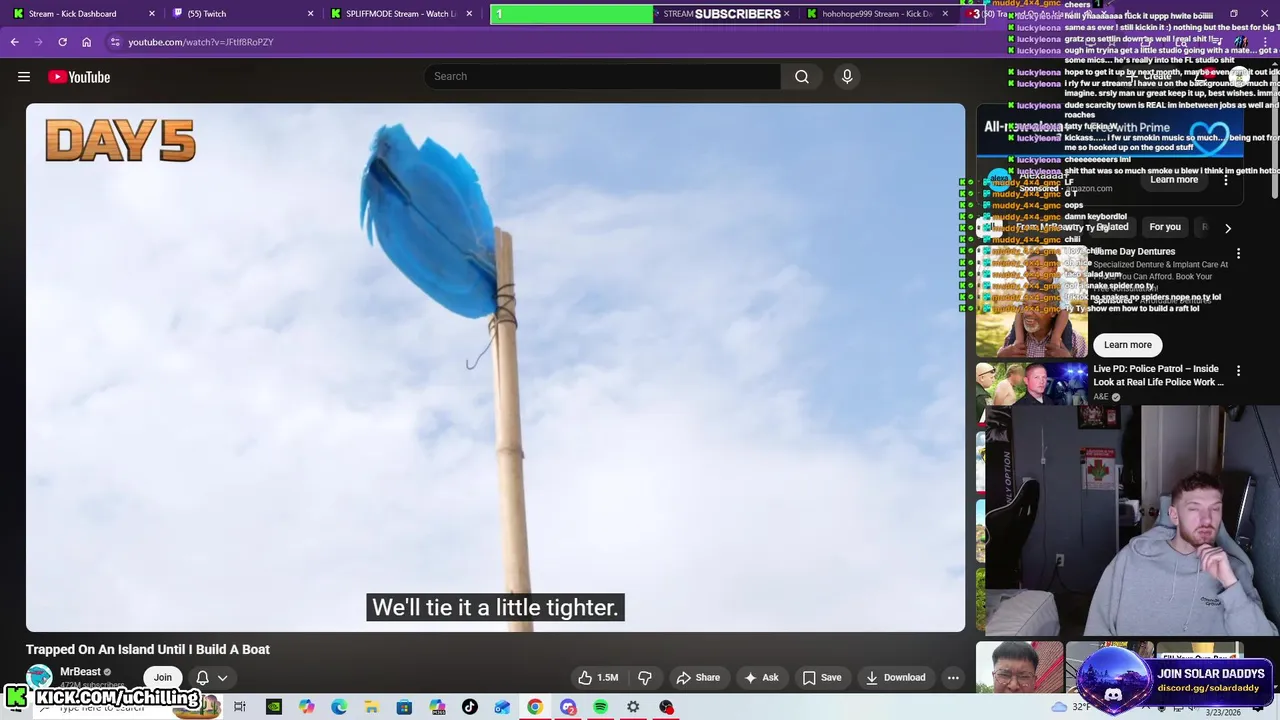Open the YouTube hamburger guide menu

[x=24, y=77]
